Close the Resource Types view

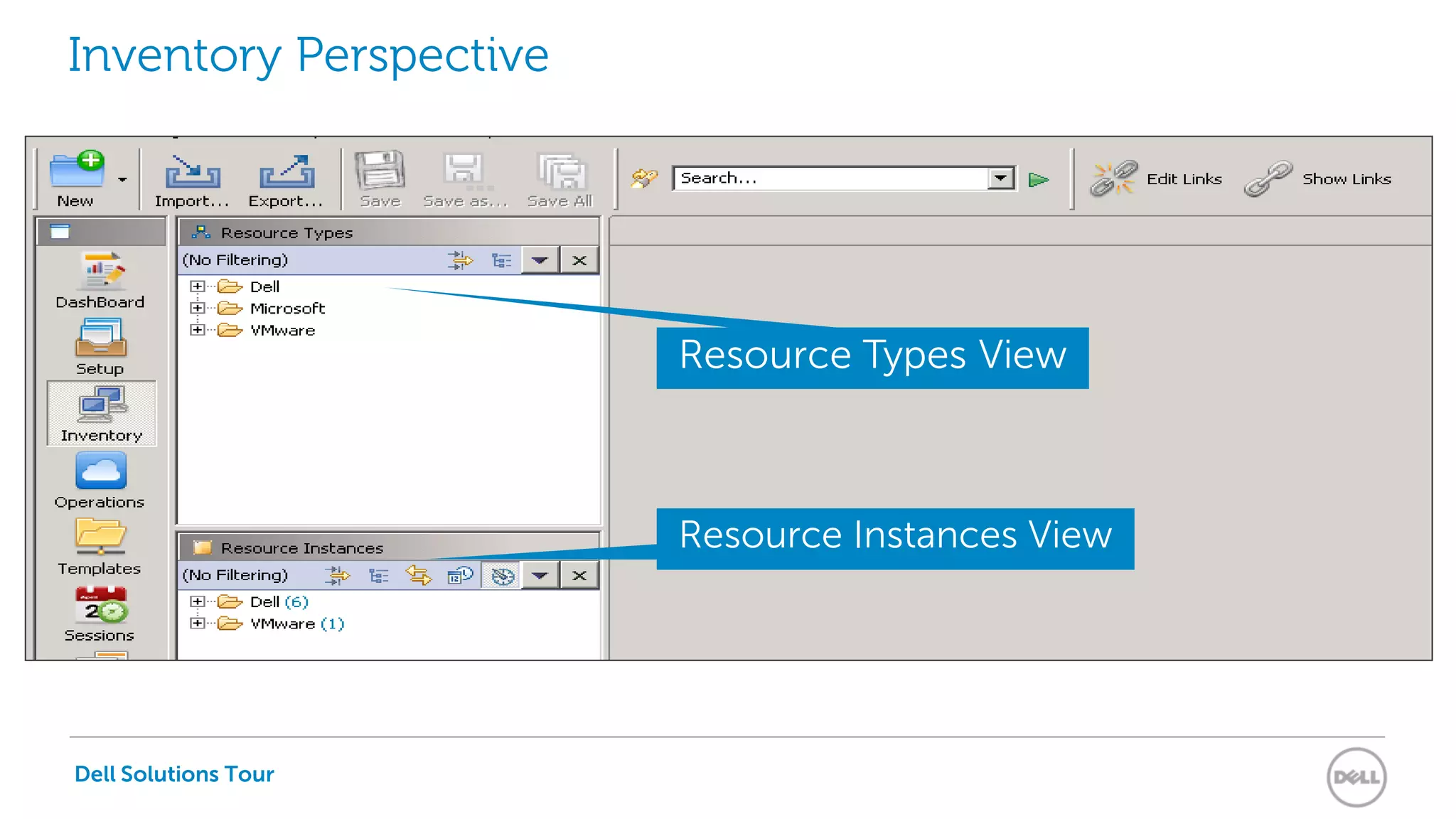[579, 261]
